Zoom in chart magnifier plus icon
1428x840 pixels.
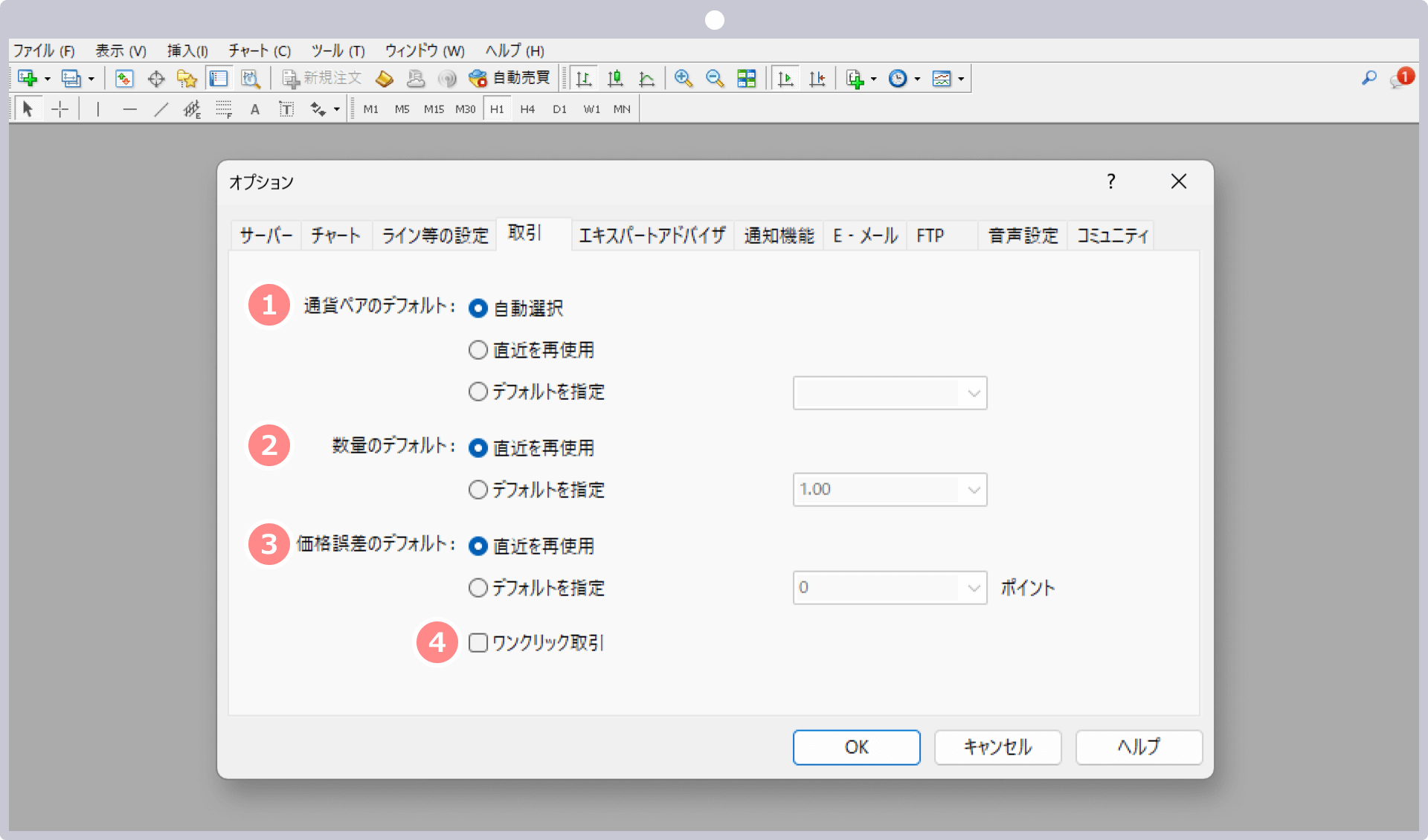[x=684, y=78]
